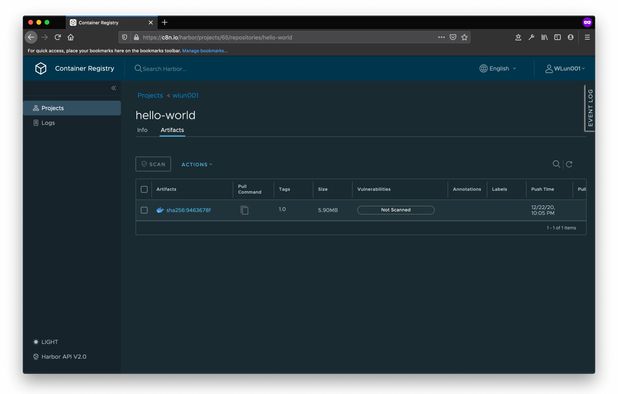Open the sha256 artifact link
618x394 pixels.
coord(188,210)
